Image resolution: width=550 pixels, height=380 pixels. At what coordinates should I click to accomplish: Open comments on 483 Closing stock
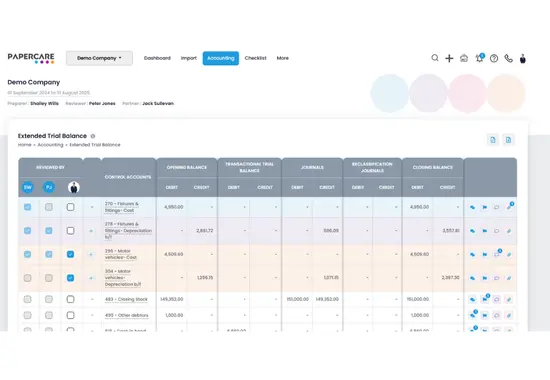coord(496,299)
